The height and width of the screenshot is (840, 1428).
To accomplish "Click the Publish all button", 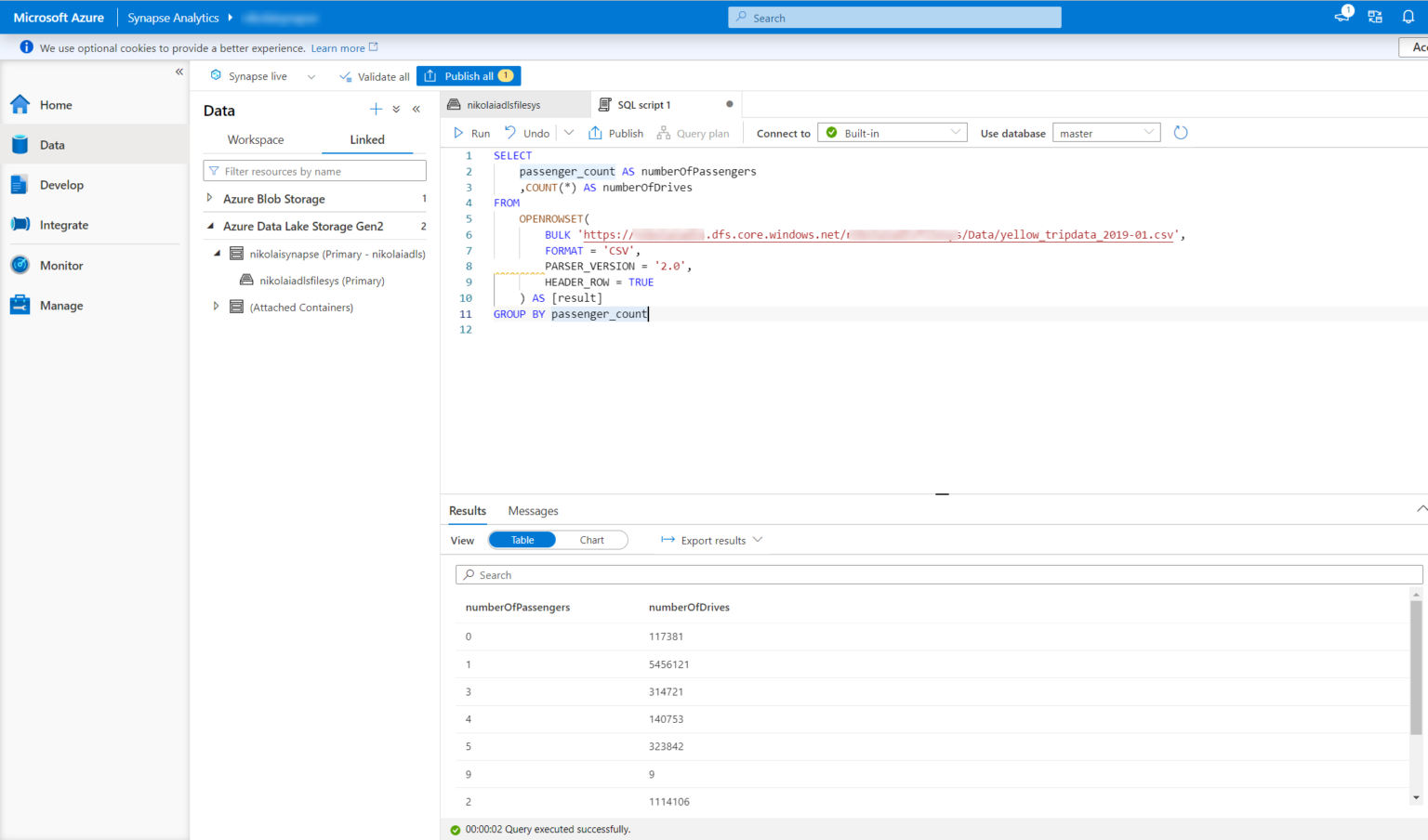I will tap(469, 76).
